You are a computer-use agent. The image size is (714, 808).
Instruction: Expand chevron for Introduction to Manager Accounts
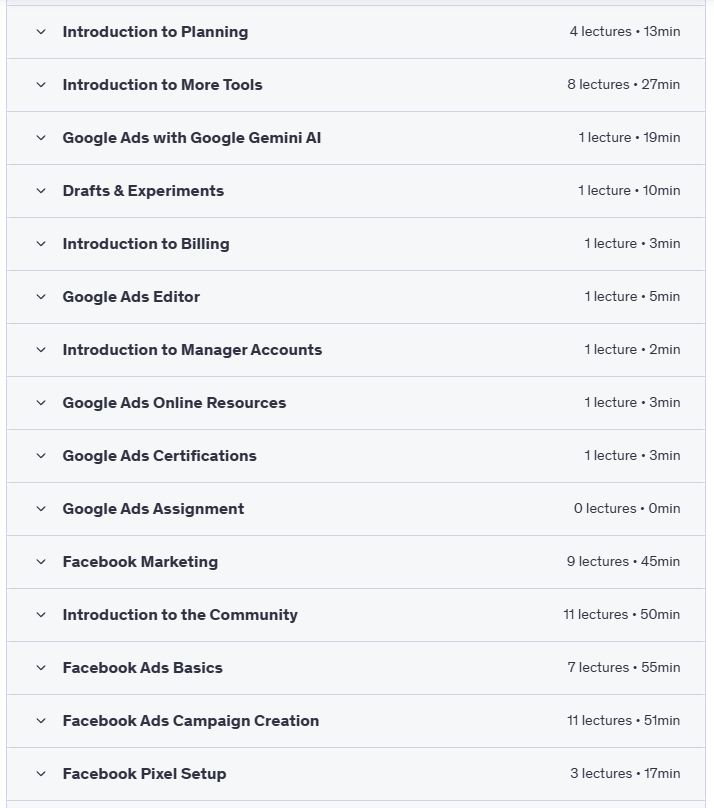coord(41,350)
